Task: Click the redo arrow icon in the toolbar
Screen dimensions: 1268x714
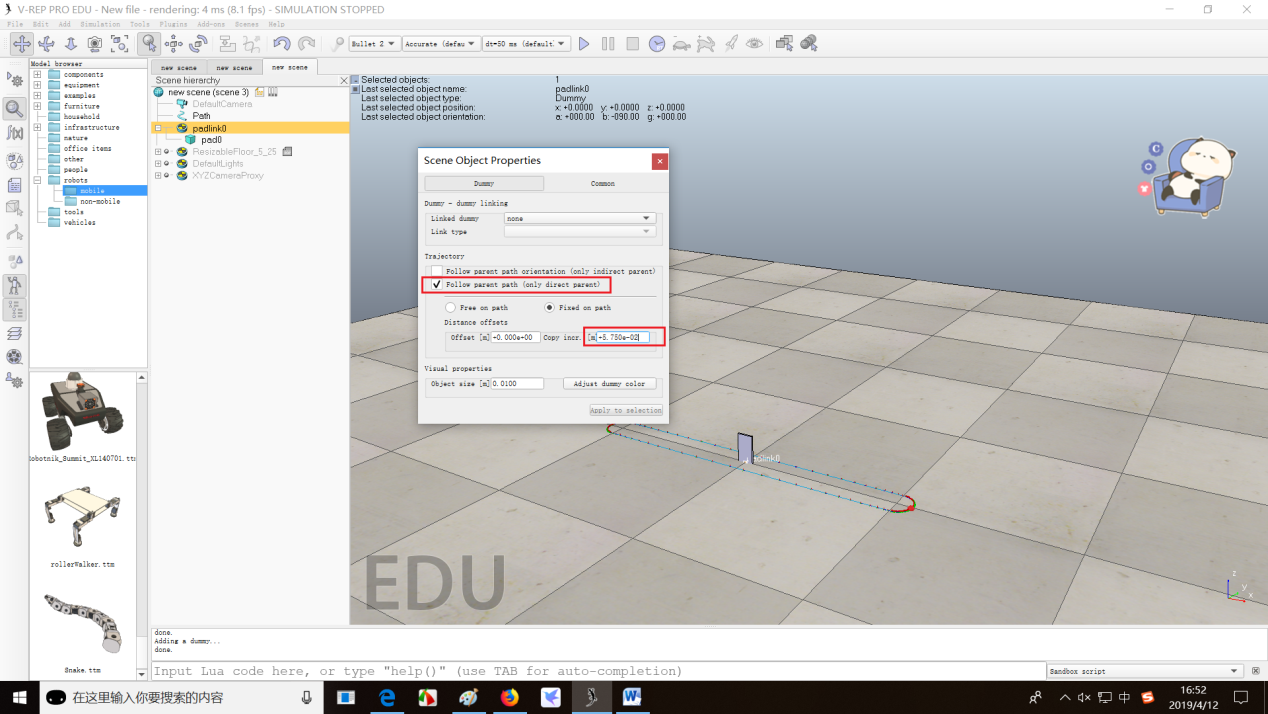Action: coord(306,44)
